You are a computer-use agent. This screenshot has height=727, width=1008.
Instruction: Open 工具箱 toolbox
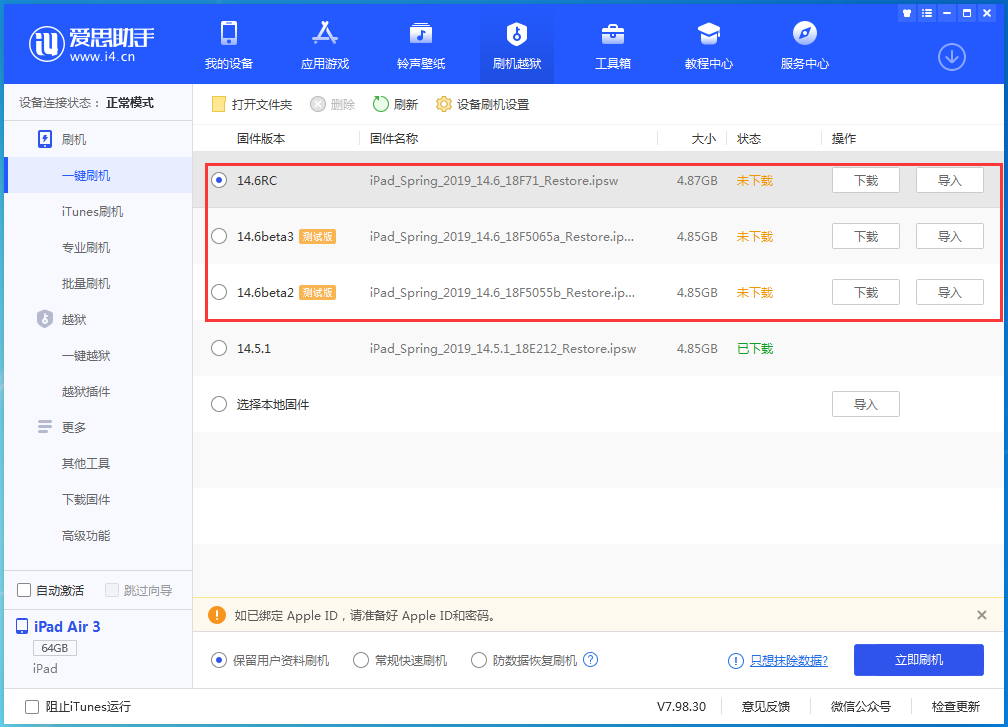click(x=613, y=45)
